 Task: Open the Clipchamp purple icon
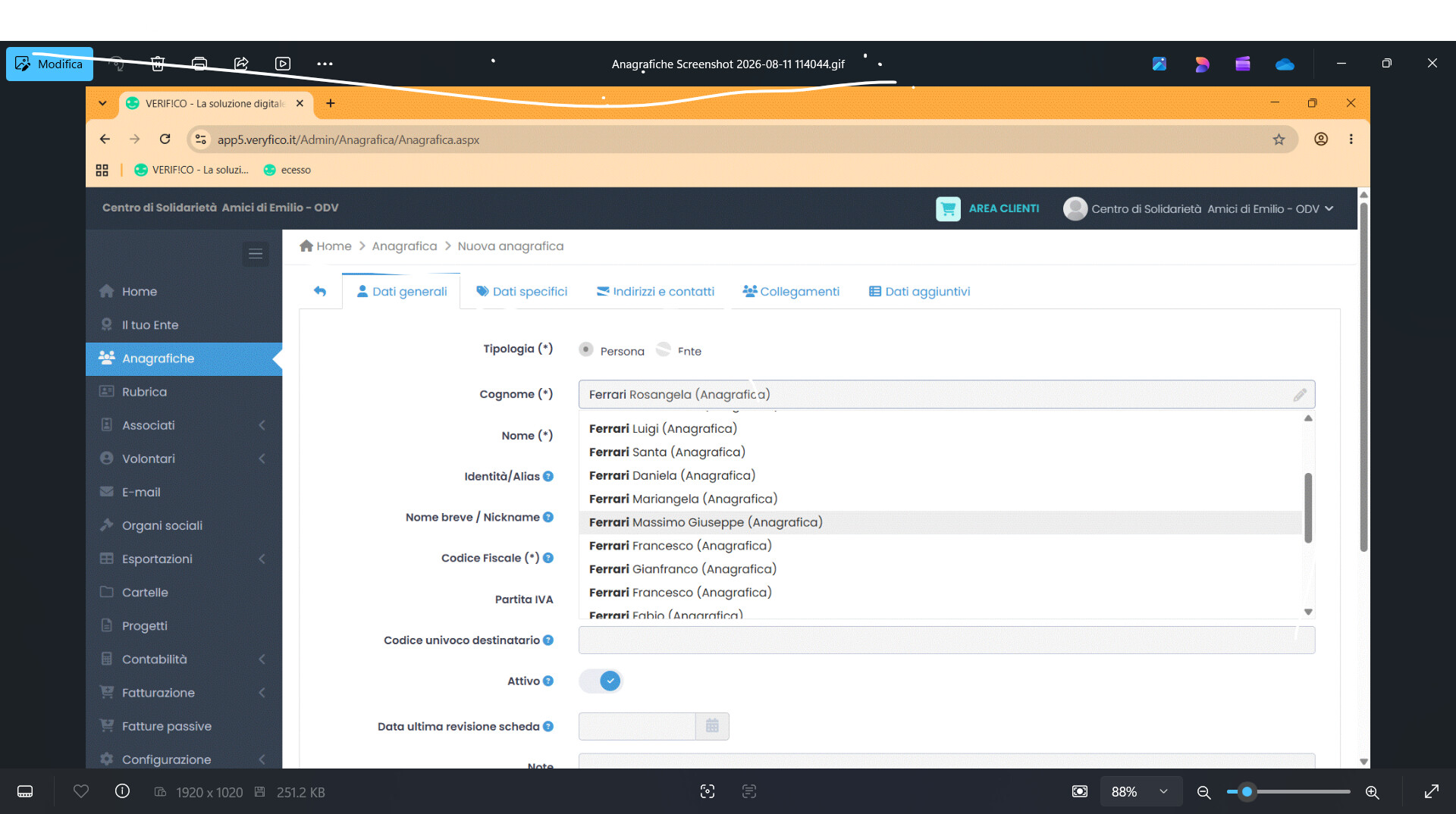(x=1243, y=64)
